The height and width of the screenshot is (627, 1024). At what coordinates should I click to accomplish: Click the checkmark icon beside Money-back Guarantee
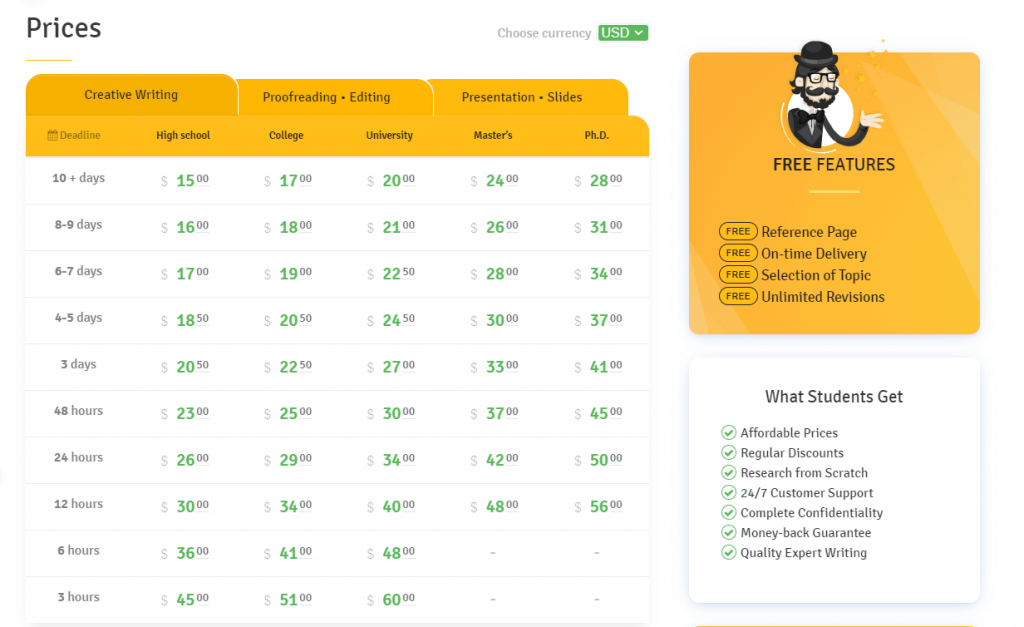tap(729, 532)
